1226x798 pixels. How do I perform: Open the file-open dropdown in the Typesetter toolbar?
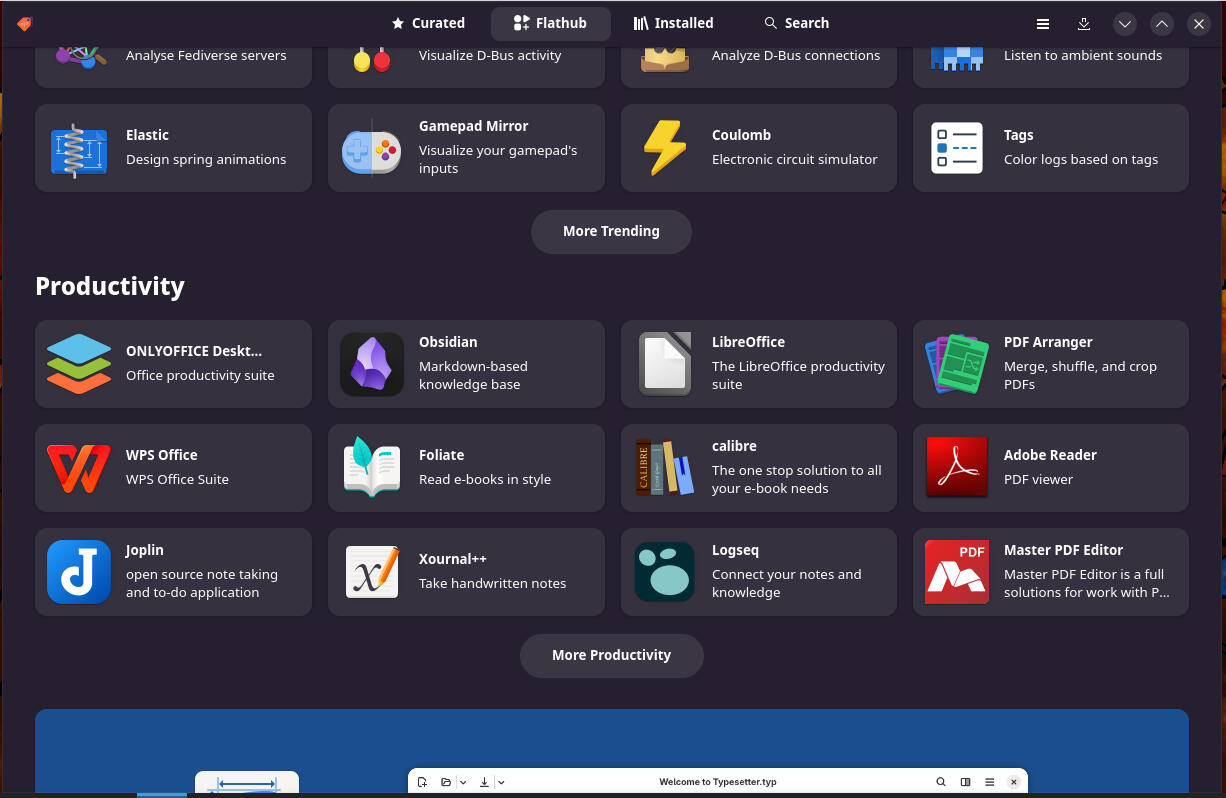click(463, 781)
